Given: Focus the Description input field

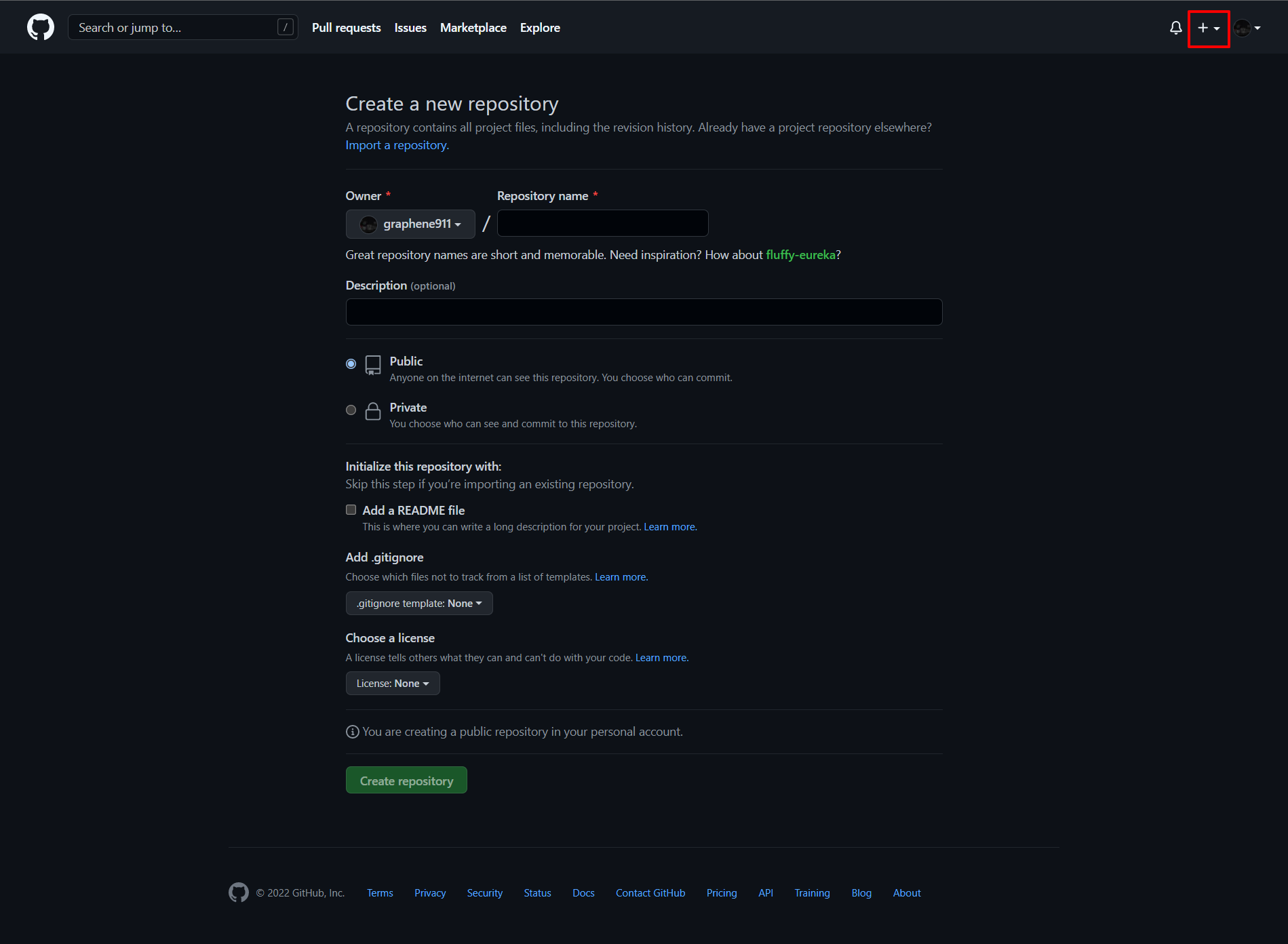Looking at the screenshot, I should (644, 312).
